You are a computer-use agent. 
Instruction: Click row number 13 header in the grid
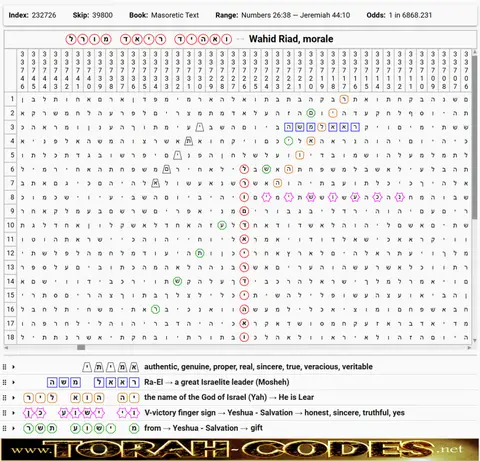[11, 267]
